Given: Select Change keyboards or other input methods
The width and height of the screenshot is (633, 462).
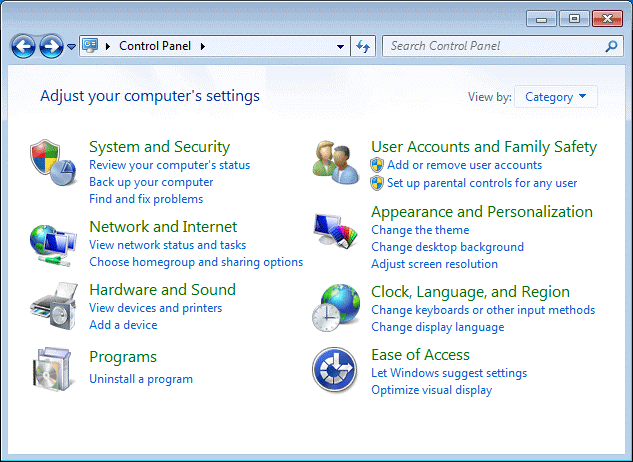Looking at the screenshot, I should click(x=483, y=310).
